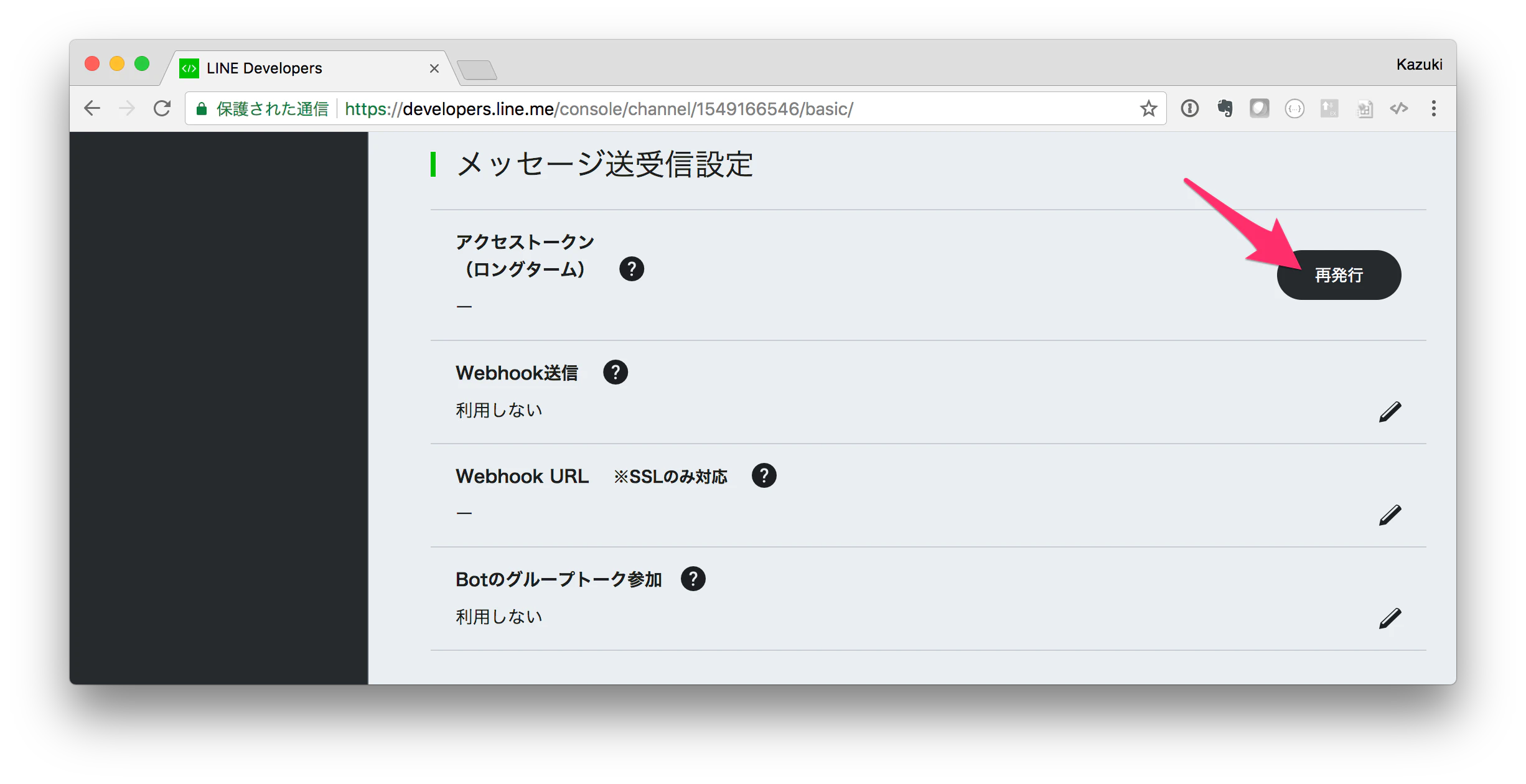Open a new browser tab
1526x784 pixels.
pyautogui.click(x=477, y=70)
